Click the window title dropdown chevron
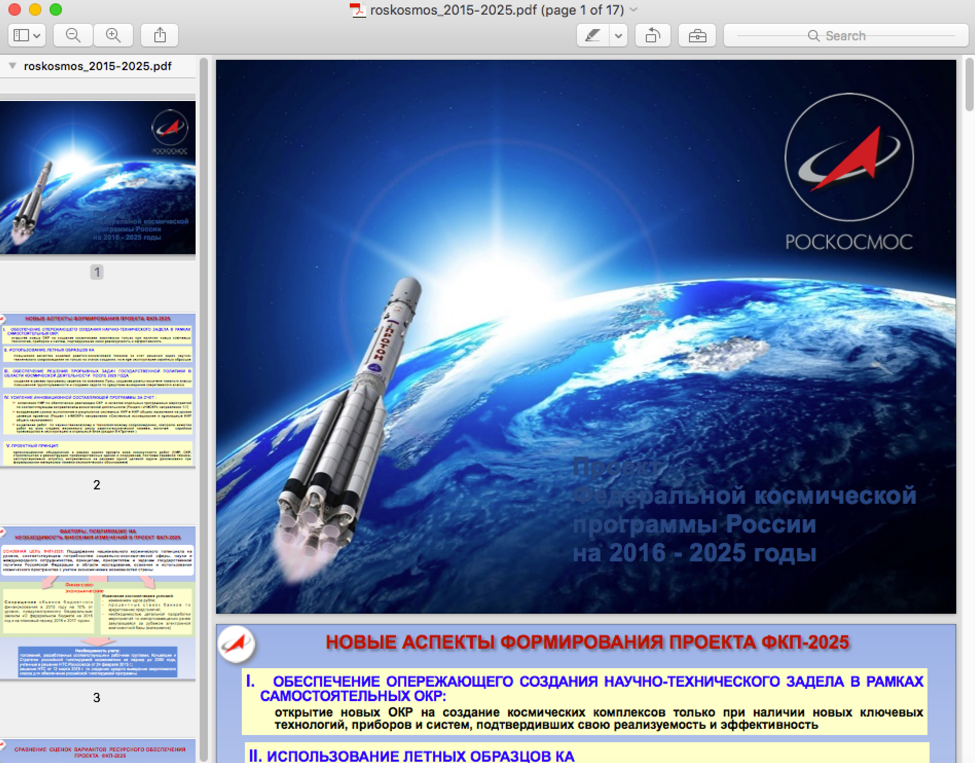This screenshot has width=975, height=763. tap(634, 9)
